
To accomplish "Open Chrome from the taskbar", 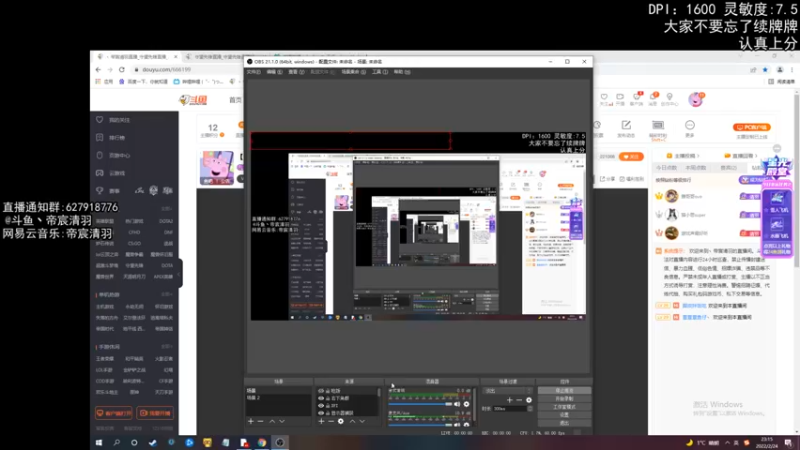I will [x=262, y=442].
